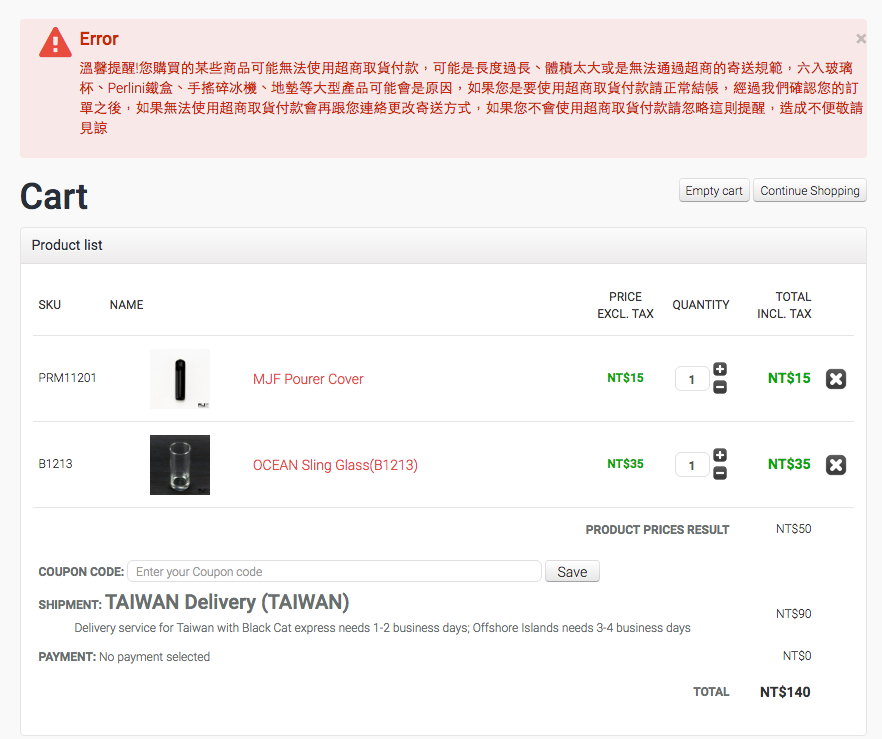Image resolution: width=882 pixels, height=739 pixels.
Task: Decrease MJF Pourer Cover quantity with minus icon
Action: [x=720, y=387]
